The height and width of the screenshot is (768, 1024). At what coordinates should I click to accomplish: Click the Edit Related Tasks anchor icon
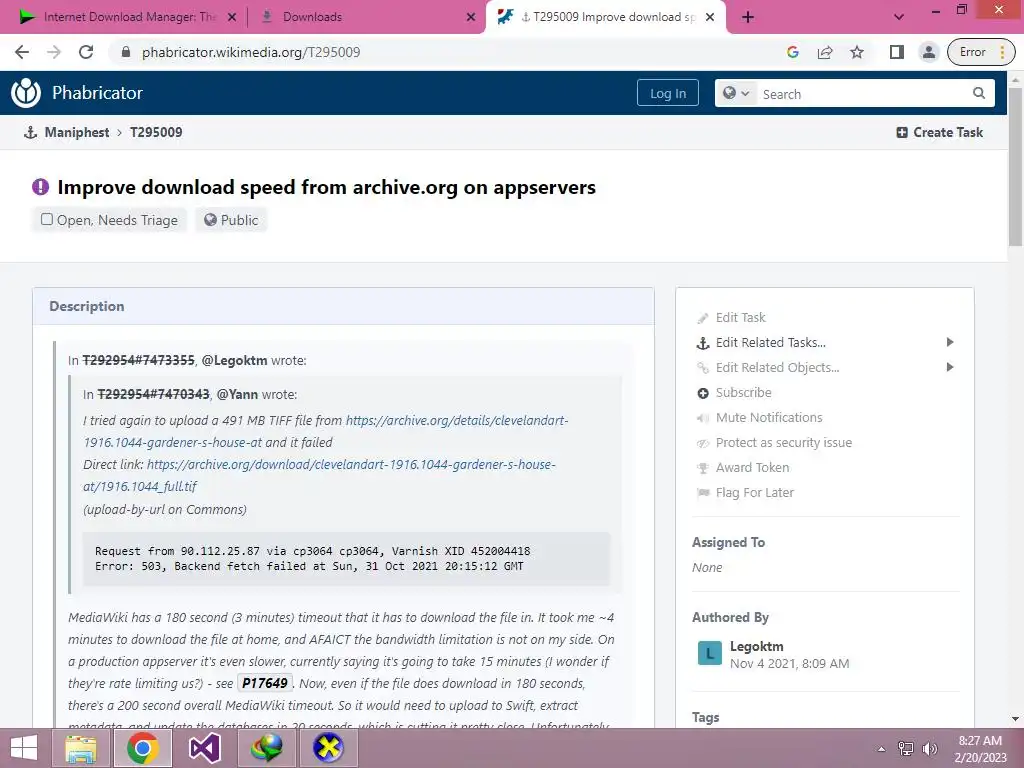pyautogui.click(x=703, y=343)
